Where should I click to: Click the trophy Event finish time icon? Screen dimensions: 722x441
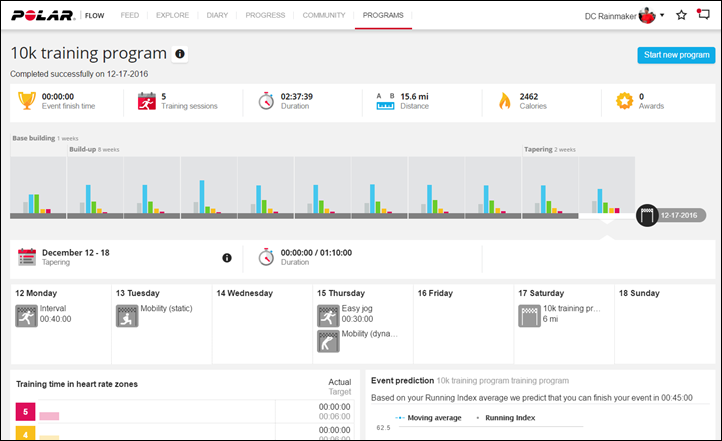[27, 100]
